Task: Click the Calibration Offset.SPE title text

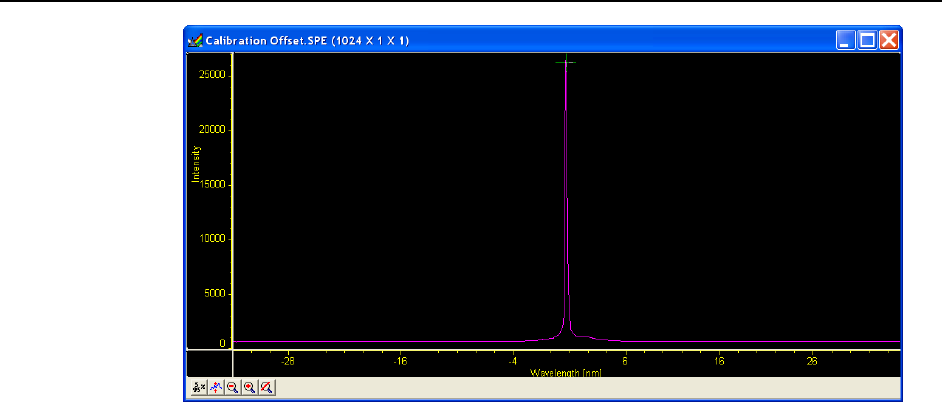Action: coord(307,41)
